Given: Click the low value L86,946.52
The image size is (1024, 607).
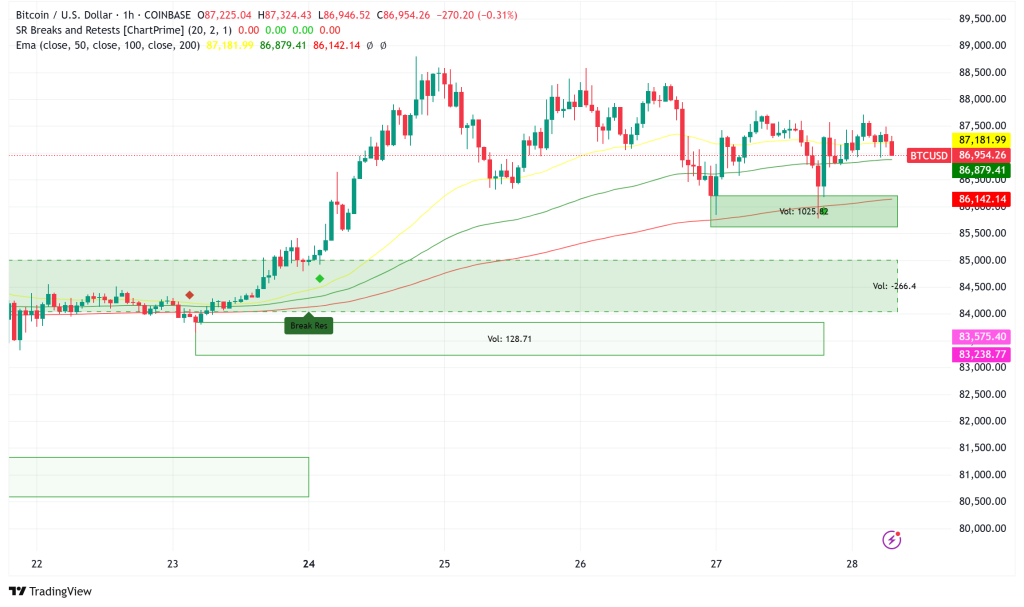Looking at the screenshot, I should 344,14.
